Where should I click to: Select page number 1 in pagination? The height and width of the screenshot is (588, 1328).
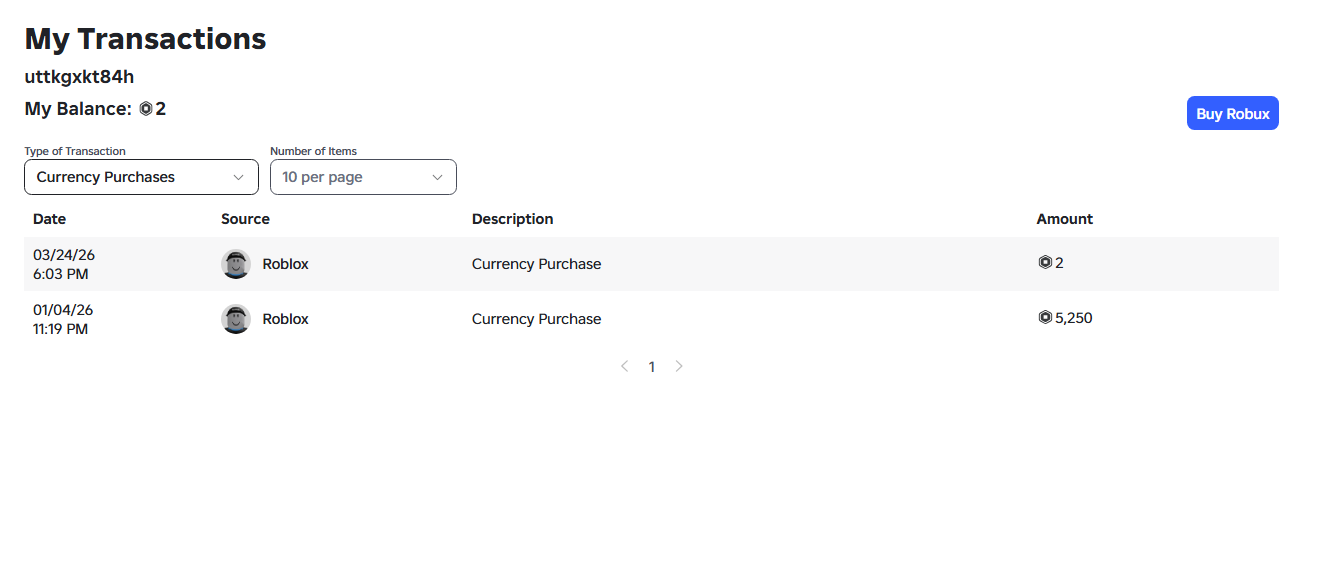tap(652, 367)
